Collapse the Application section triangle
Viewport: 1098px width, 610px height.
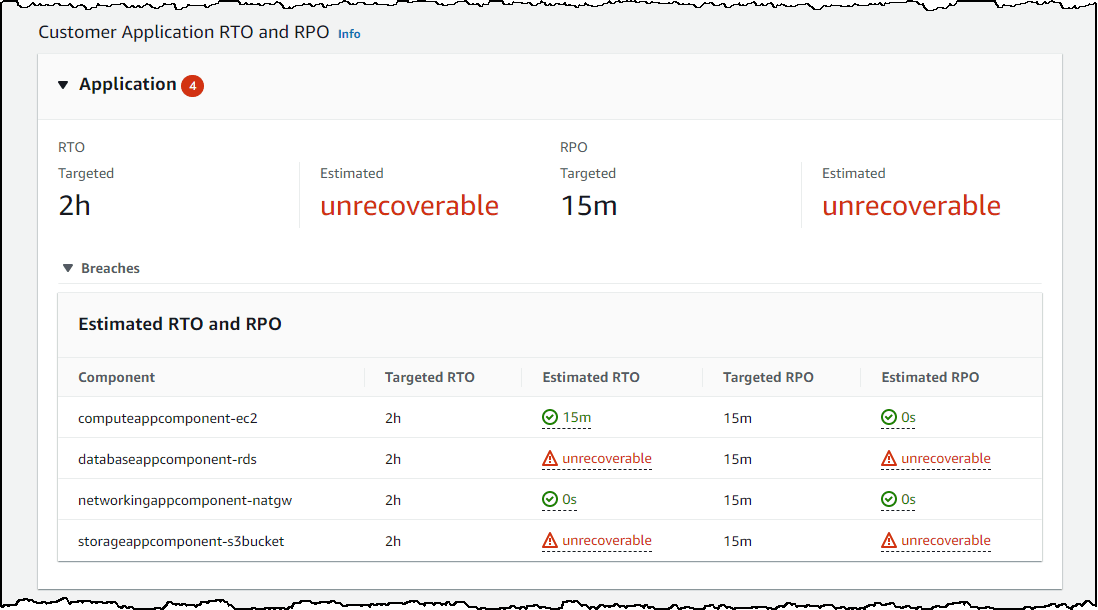[x=63, y=85]
